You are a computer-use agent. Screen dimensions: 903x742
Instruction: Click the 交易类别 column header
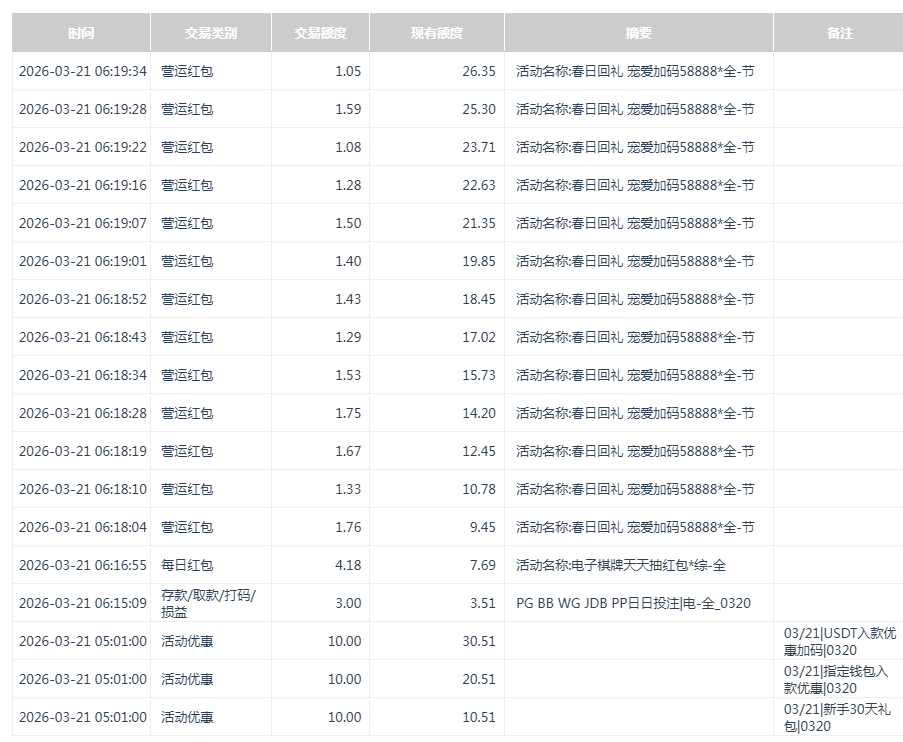pyautogui.click(x=210, y=32)
